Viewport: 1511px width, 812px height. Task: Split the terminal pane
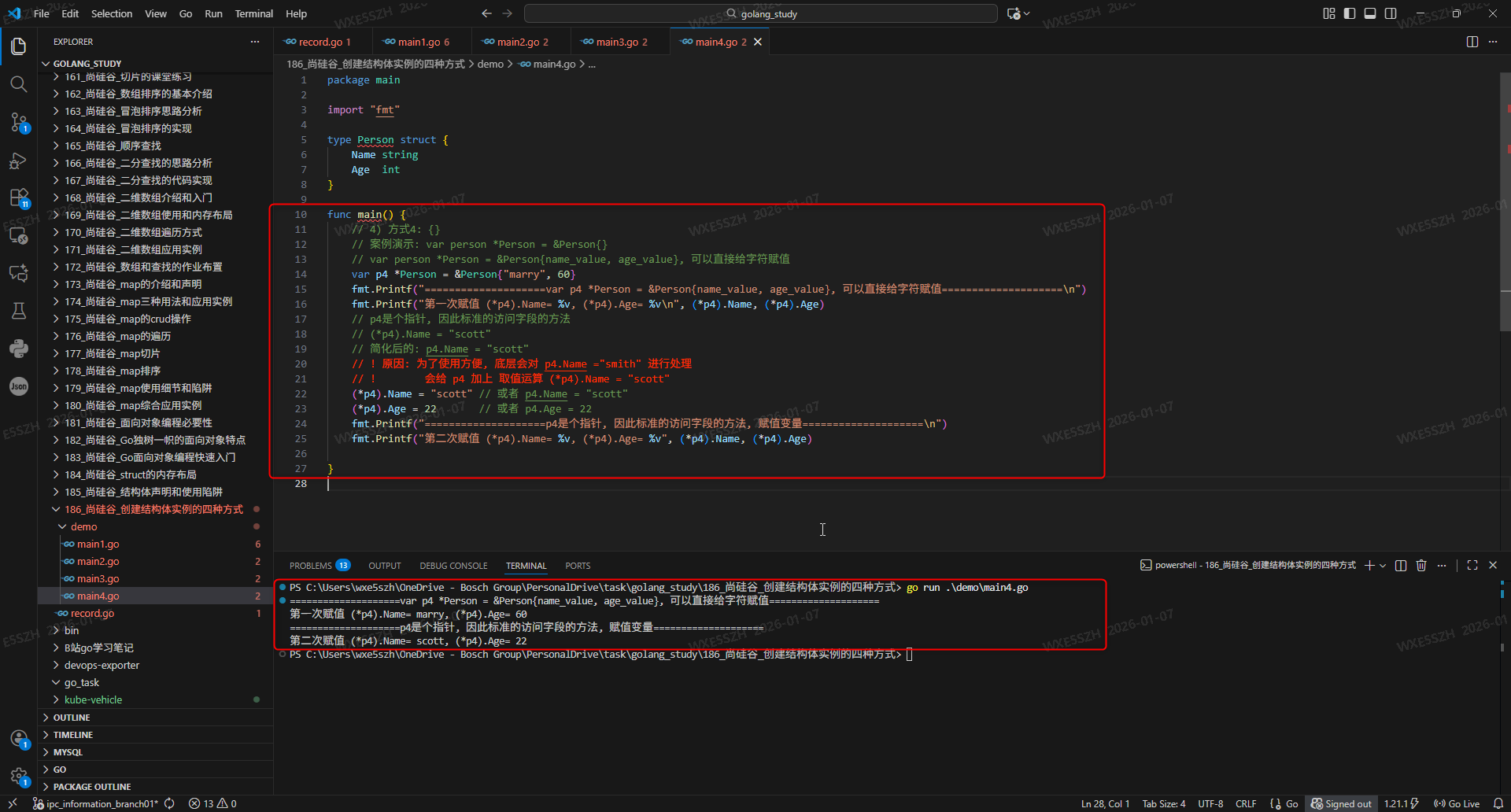pyautogui.click(x=1401, y=565)
